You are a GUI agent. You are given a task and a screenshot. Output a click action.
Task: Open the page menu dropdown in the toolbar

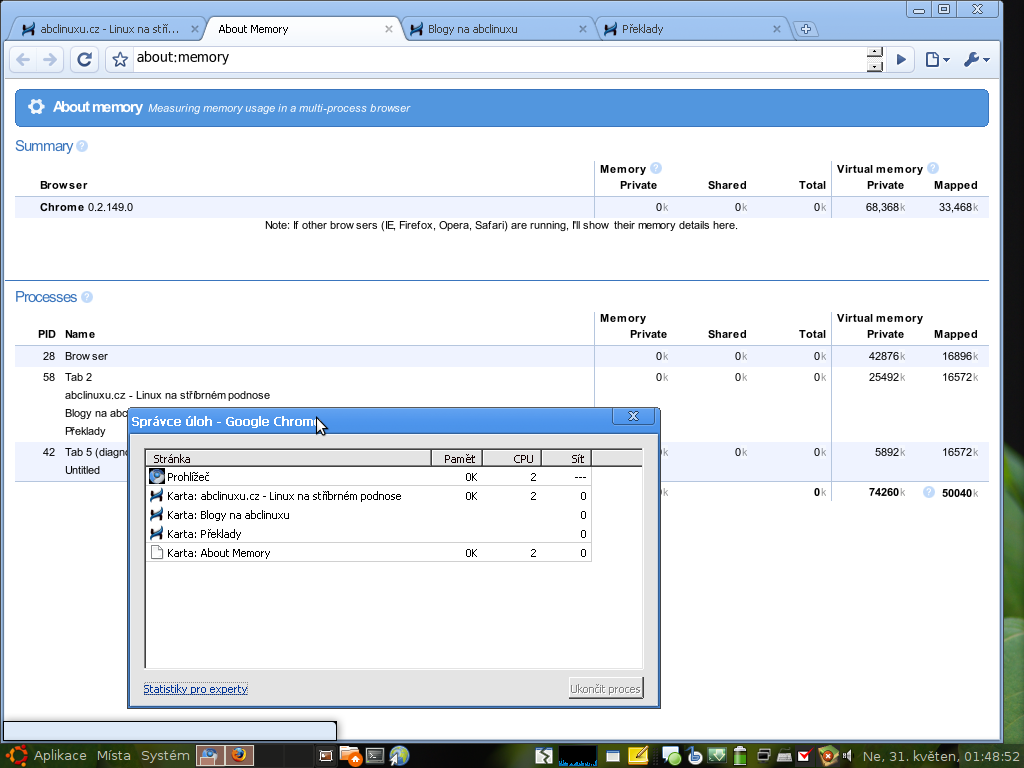click(937, 59)
